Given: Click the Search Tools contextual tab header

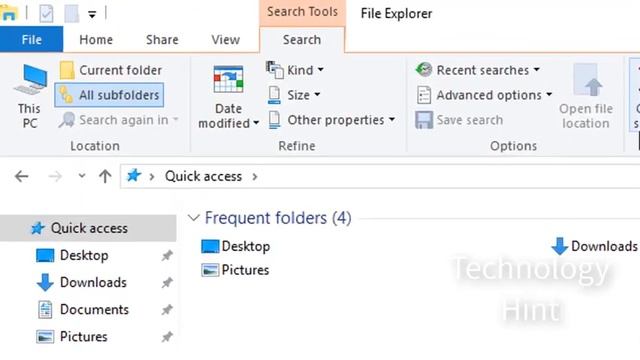Looking at the screenshot, I should (302, 12).
